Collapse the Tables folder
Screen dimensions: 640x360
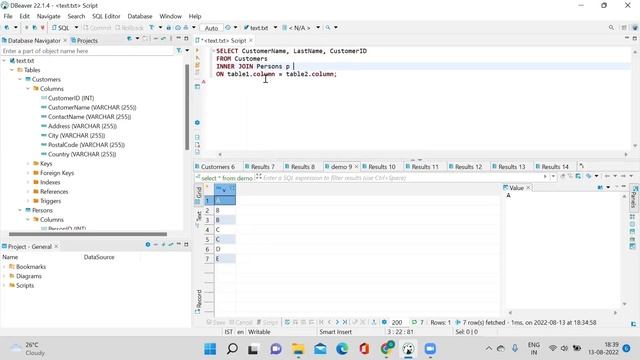point(12,70)
